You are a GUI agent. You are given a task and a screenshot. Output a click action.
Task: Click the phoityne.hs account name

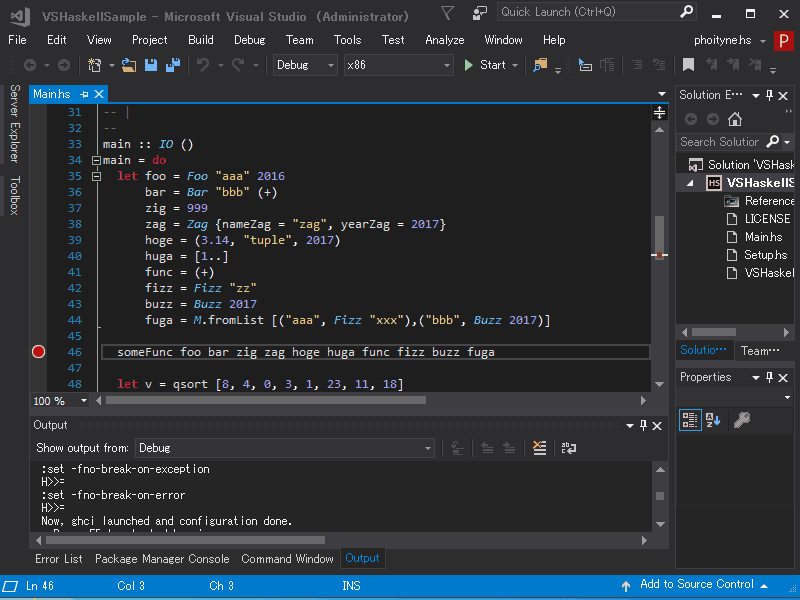point(722,40)
